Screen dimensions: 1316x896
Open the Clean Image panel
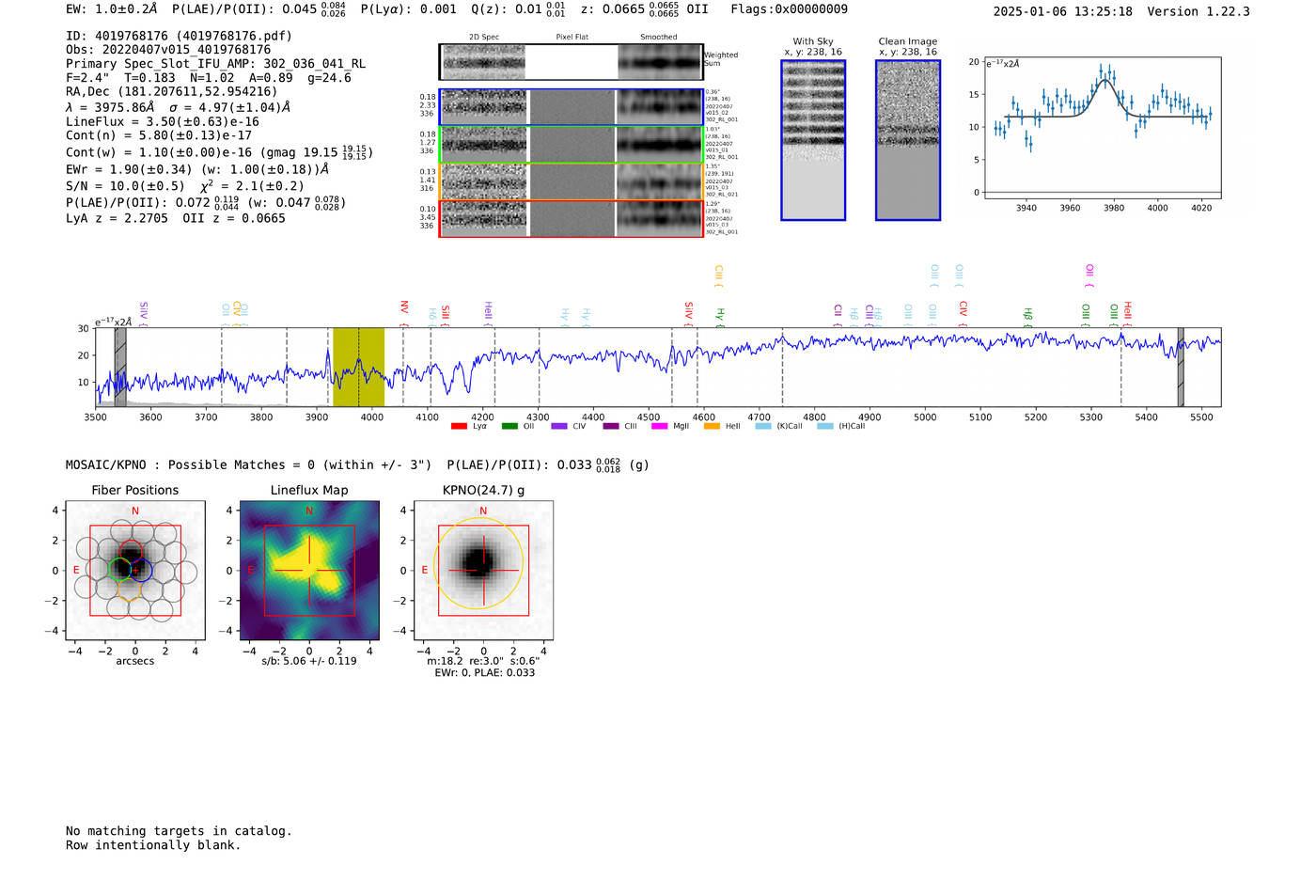tap(908, 140)
